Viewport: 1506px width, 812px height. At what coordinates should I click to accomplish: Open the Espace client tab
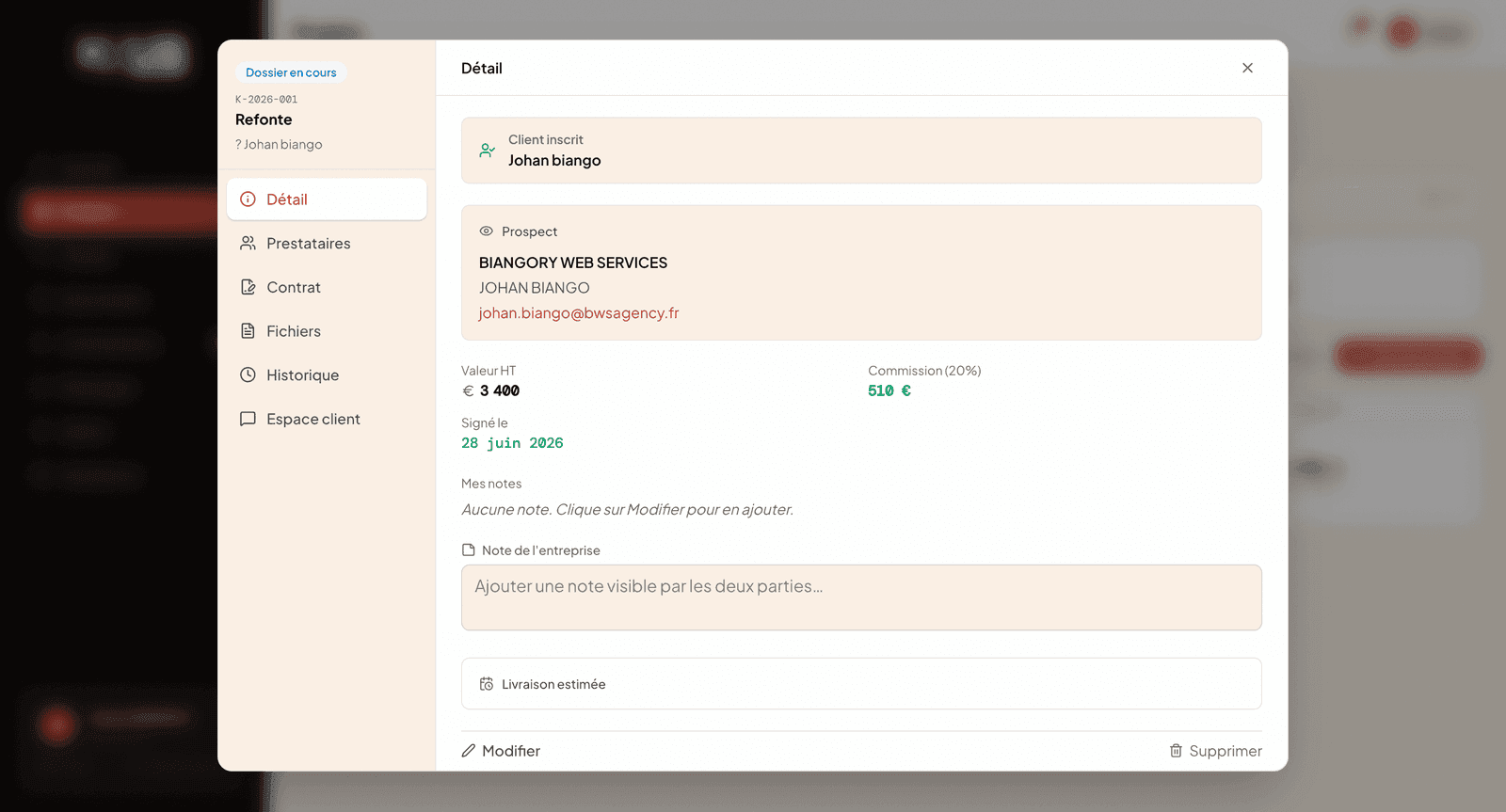(327, 419)
